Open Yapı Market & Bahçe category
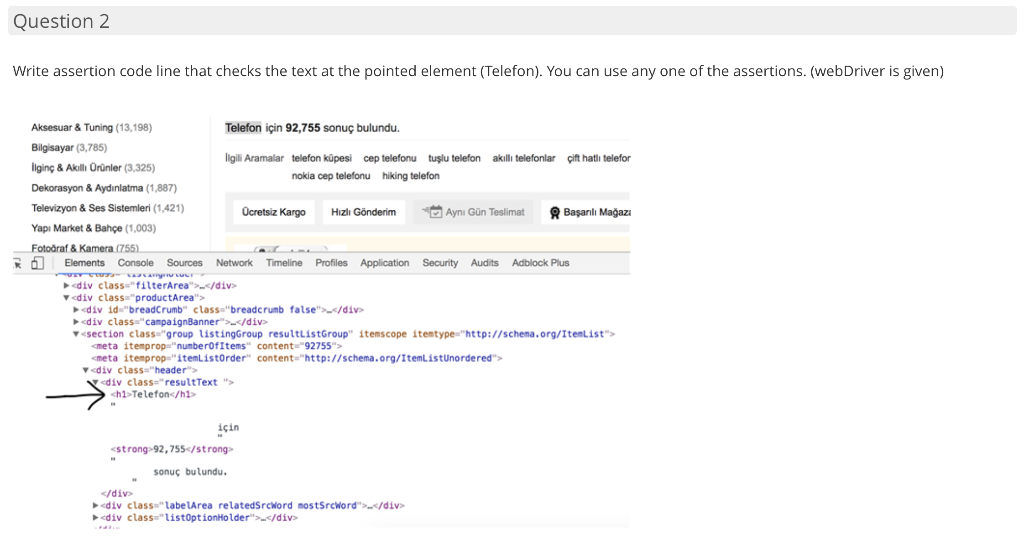The width and height of the screenshot is (1024, 560). tap(93, 228)
